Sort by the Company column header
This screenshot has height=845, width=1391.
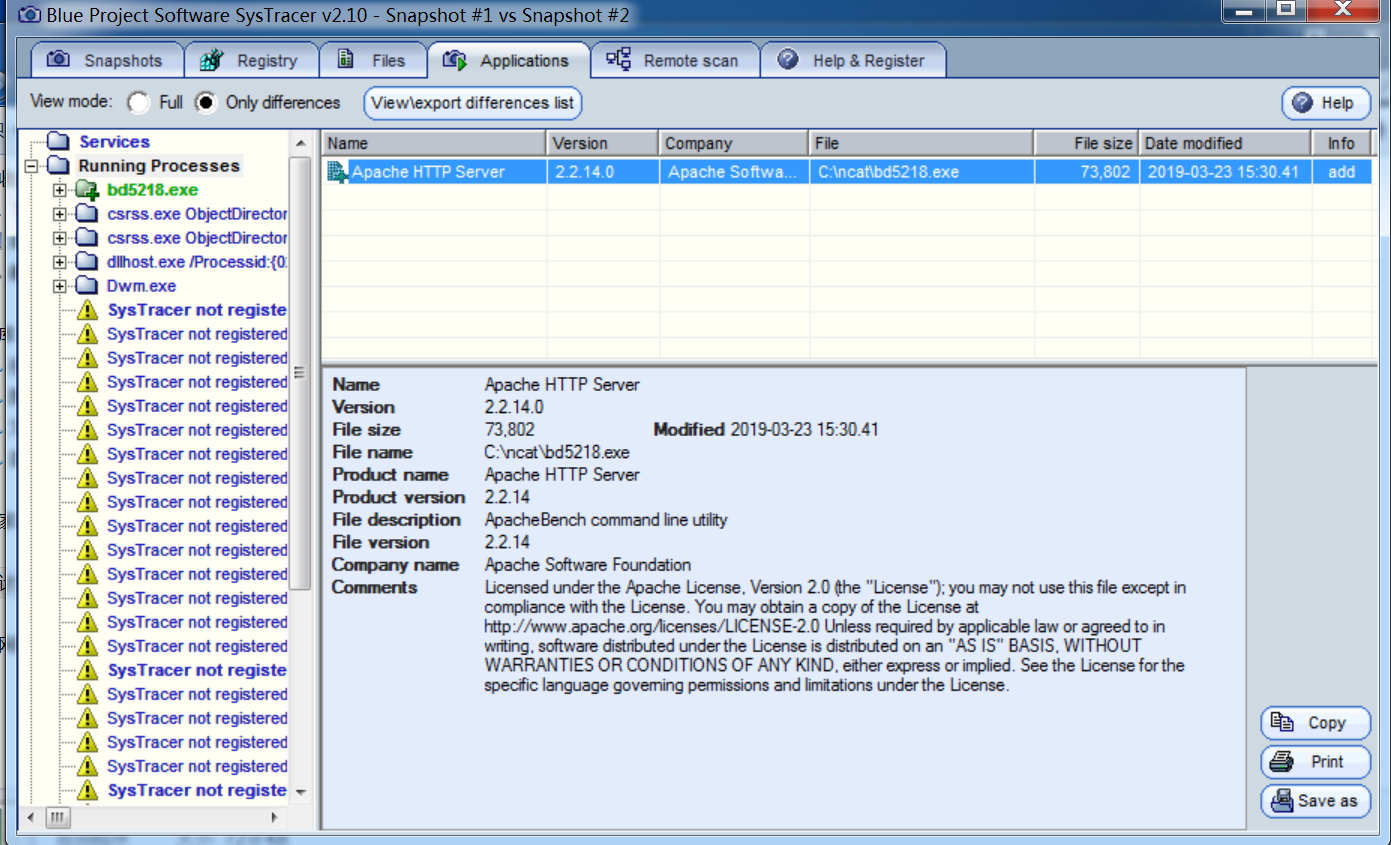click(733, 143)
